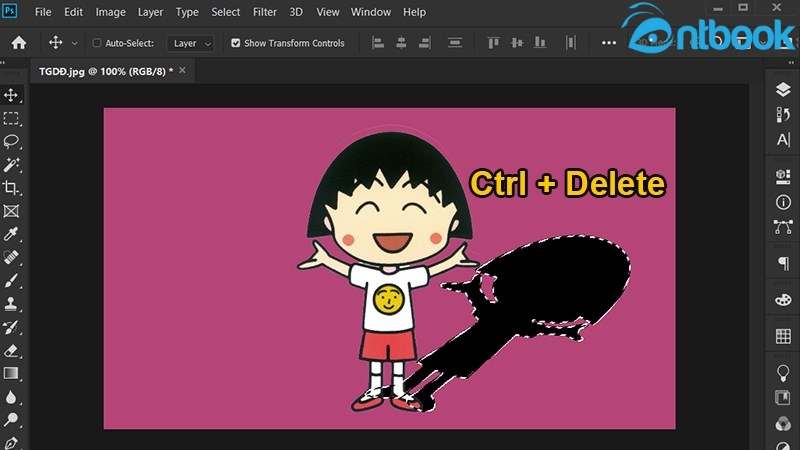Select the Eraser tool
This screenshot has width=800, height=450.
[x=11, y=351]
